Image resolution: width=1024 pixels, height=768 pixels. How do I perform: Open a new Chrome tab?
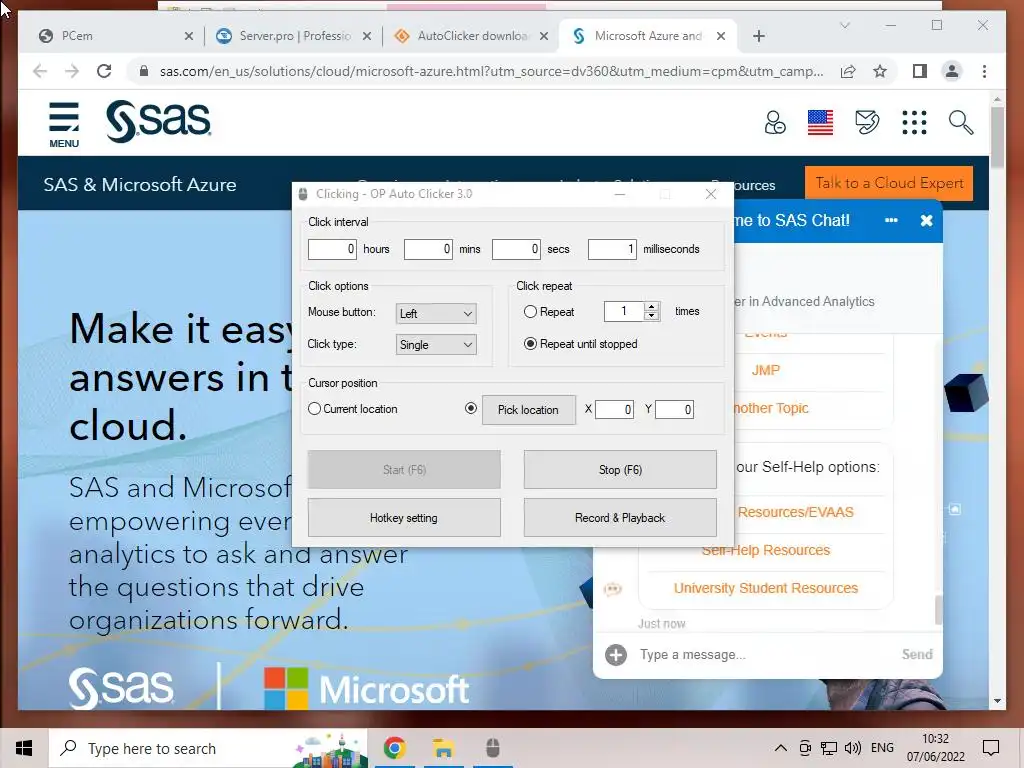pos(758,36)
